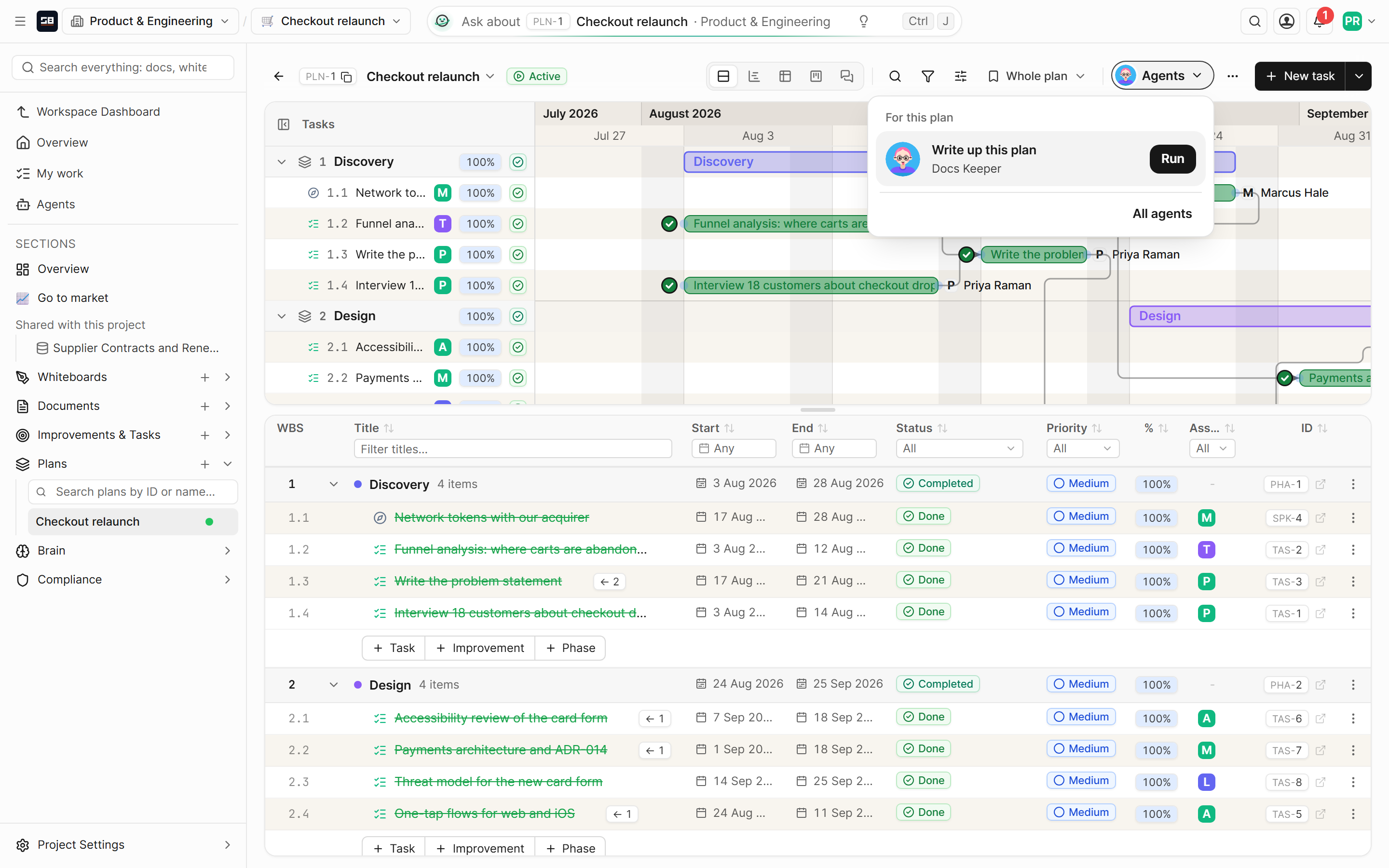
Task: Open the Whole plan dropdown
Action: 1036,76
